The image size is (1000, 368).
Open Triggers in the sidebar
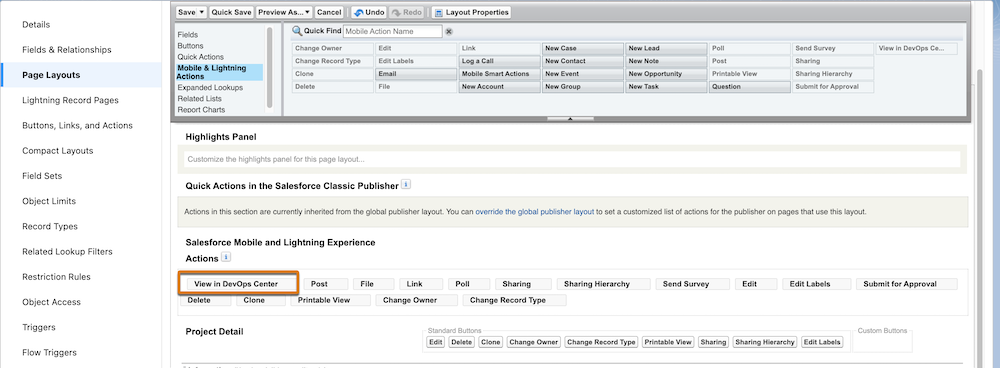coord(39,327)
